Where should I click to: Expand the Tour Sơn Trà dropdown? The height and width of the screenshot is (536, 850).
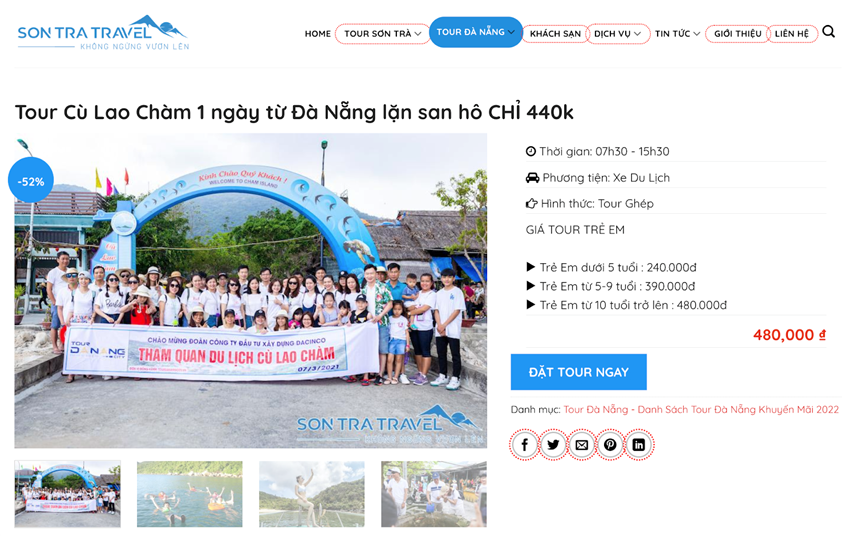pos(382,34)
